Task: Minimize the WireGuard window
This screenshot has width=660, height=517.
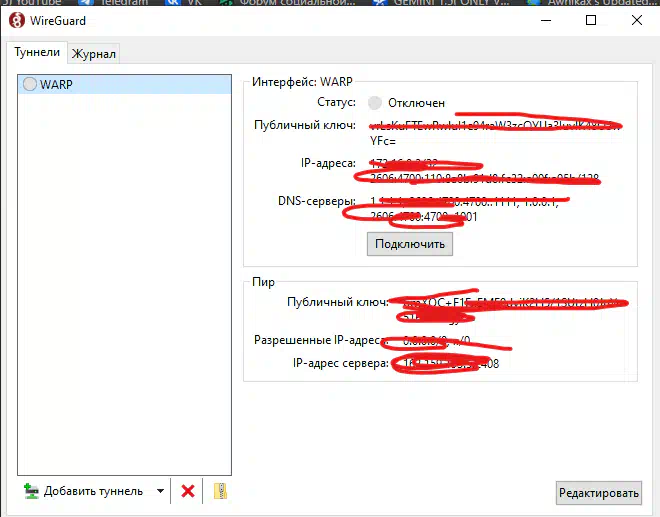Action: click(546, 20)
